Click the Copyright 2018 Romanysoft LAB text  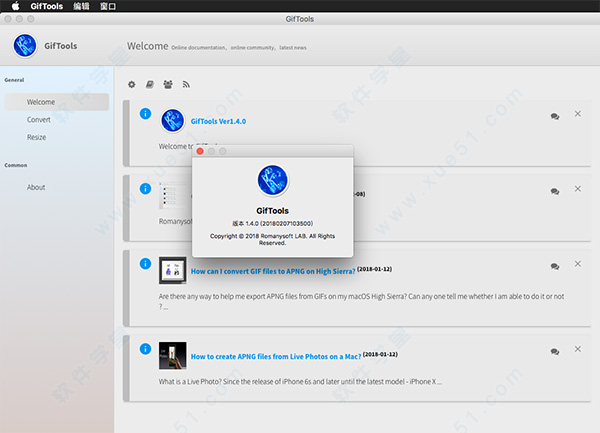tap(272, 239)
